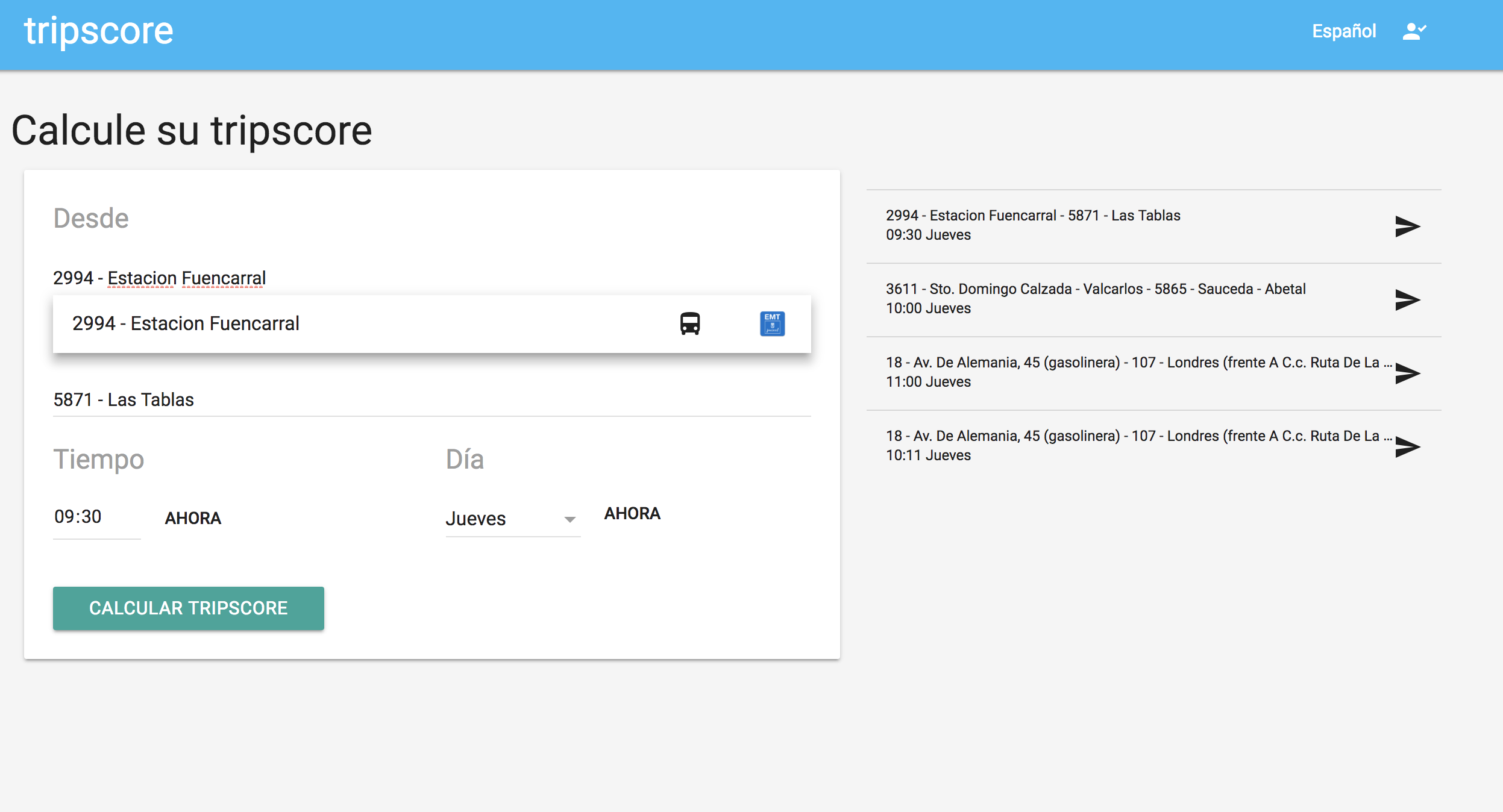Send arrow for Sto. Domingo Calzada trip
This screenshot has width=1503, height=812.
pyautogui.click(x=1408, y=300)
